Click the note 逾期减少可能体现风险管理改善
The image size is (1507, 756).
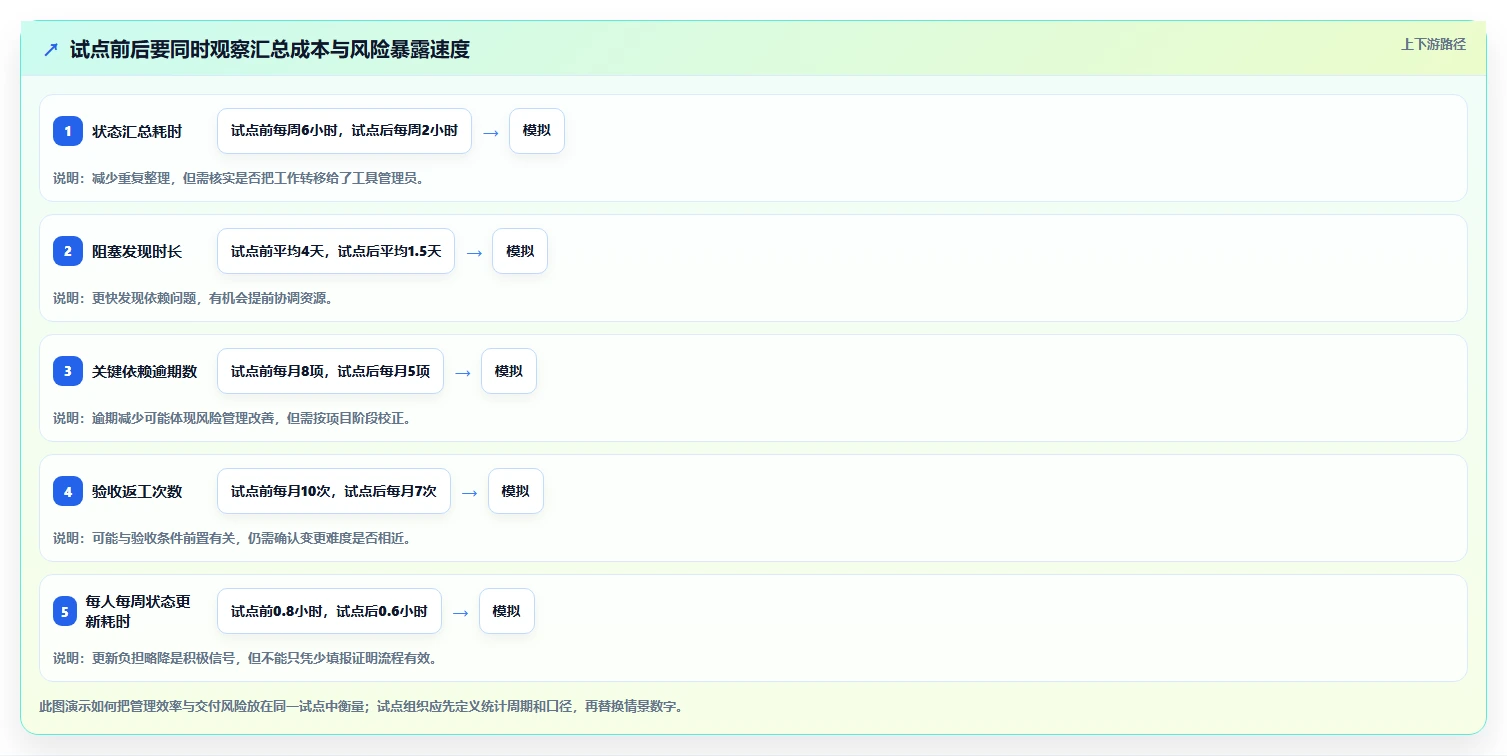click(x=185, y=418)
